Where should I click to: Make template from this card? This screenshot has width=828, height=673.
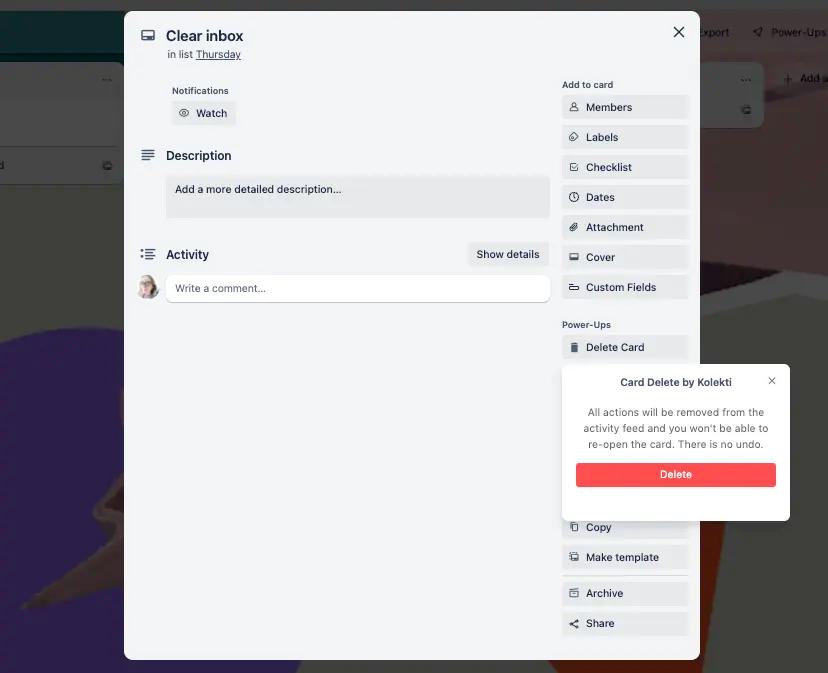[x=625, y=557]
